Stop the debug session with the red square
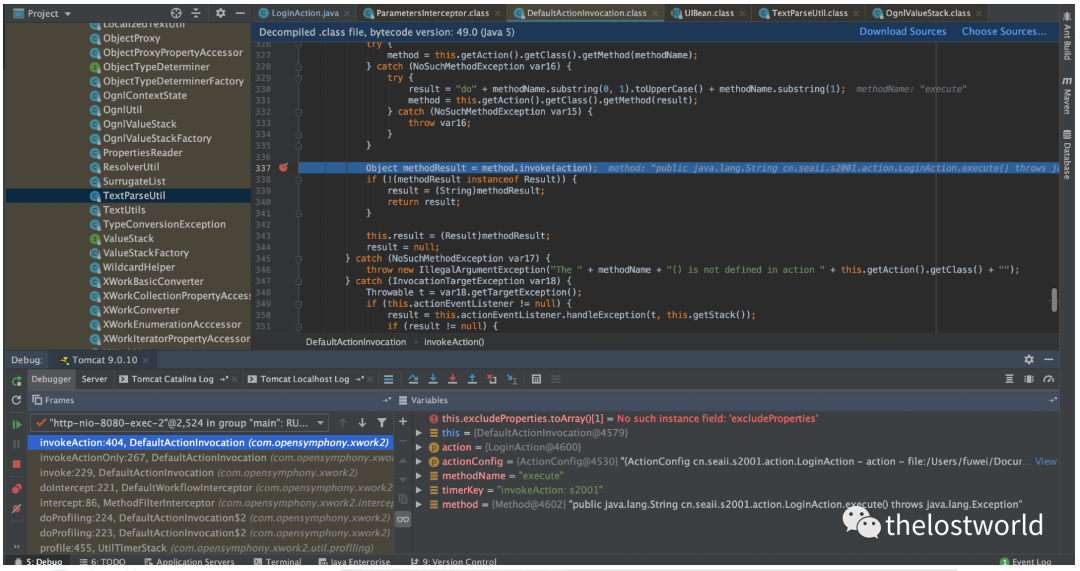The width and height of the screenshot is (1080, 571). pyautogui.click(x=17, y=464)
